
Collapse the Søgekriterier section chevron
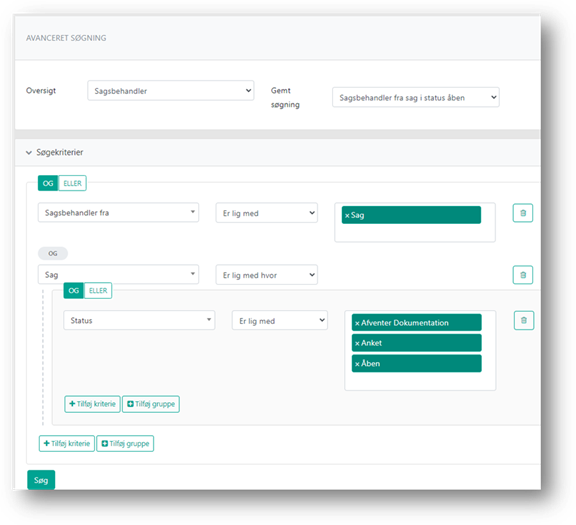[29, 152]
